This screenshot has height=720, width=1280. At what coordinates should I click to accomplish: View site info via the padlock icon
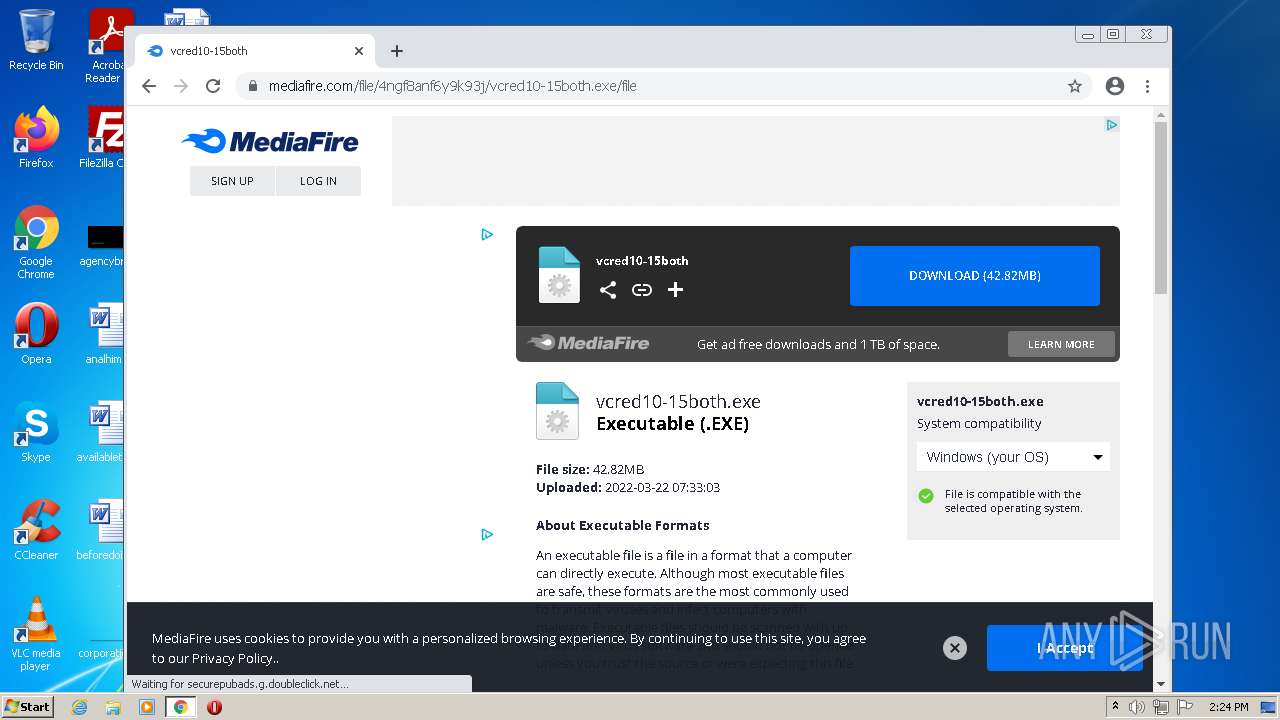pyautogui.click(x=254, y=86)
